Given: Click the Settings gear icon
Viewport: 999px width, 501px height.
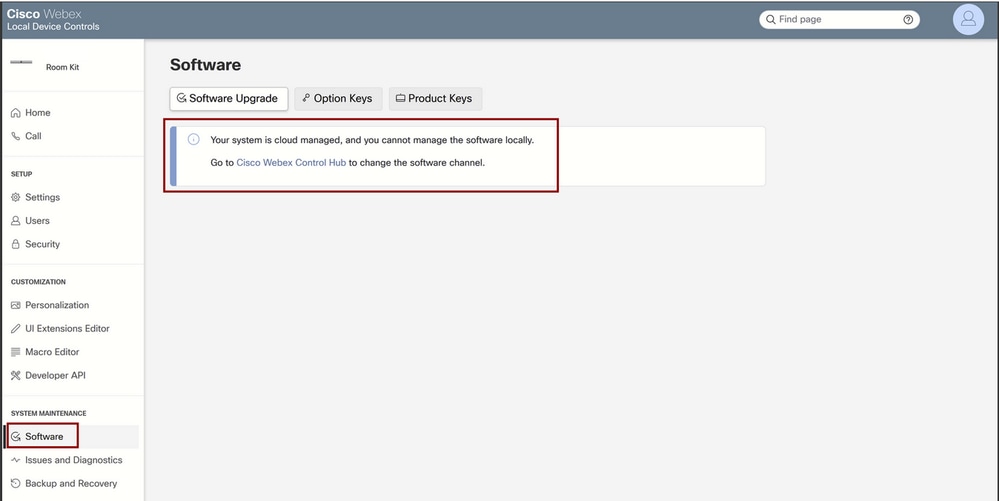Looking at the screenshot, I should 16,198.
